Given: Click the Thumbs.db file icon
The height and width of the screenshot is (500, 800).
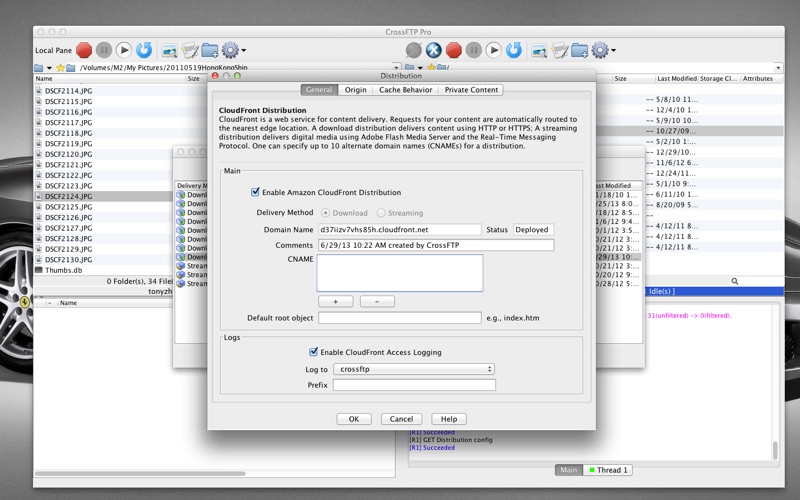Looking at the screenshot, I should 39,270.
